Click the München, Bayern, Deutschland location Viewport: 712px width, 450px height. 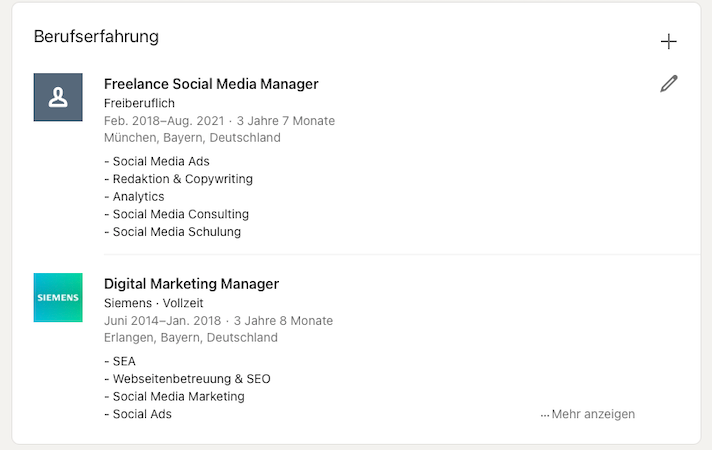click(x=192, y=138)
